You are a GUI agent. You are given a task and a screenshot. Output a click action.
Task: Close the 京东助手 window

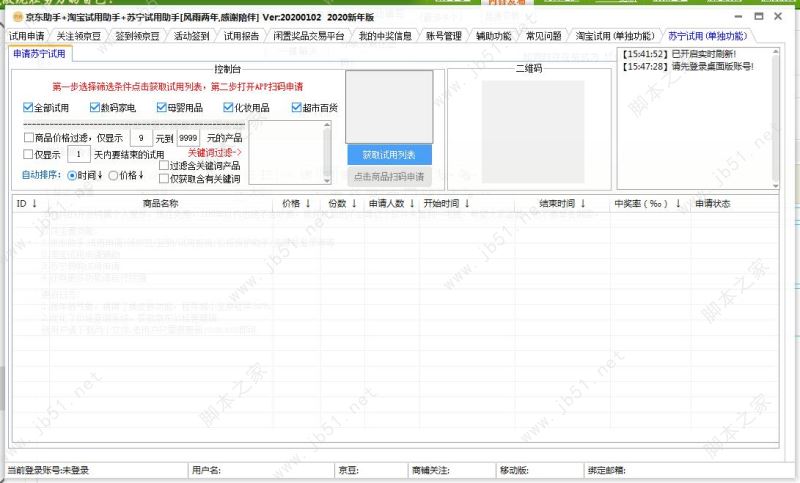click(x=778, y=16)
